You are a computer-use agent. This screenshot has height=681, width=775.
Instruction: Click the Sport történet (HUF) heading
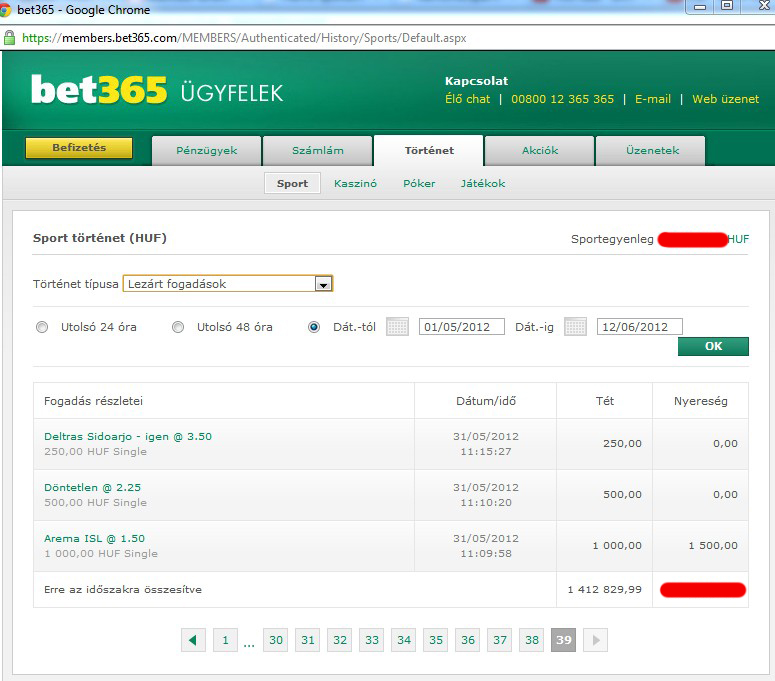(x=100, y=238)
